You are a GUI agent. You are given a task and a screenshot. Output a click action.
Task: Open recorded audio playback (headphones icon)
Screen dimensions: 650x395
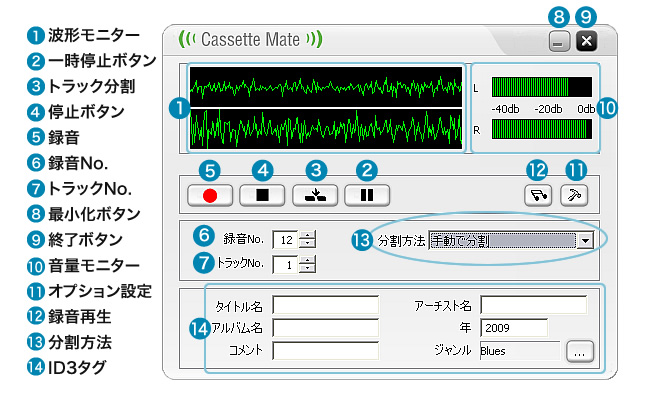pyautogui.click(x=538, y=195)
